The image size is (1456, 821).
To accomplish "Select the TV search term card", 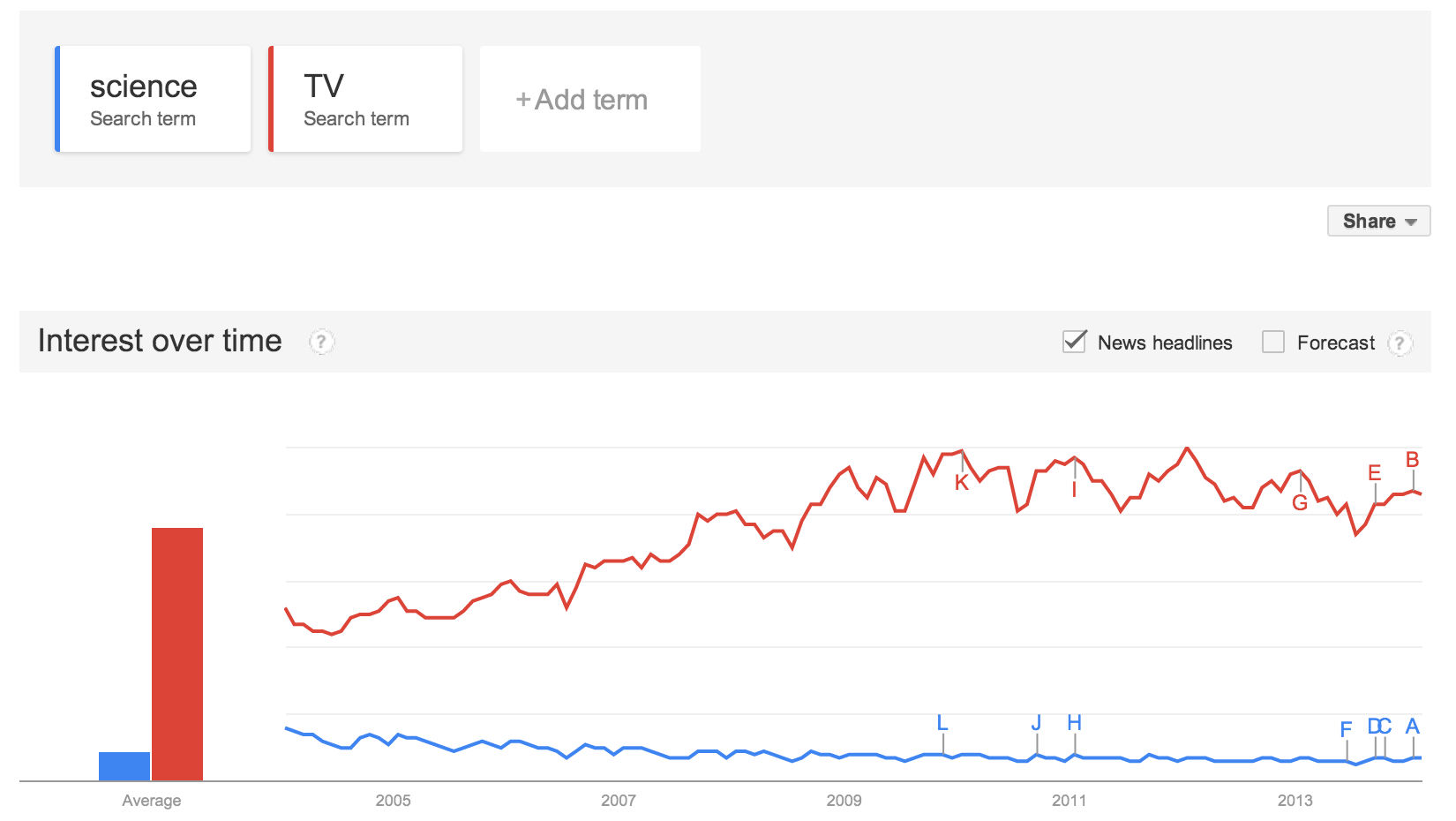I will pos(366,100).
